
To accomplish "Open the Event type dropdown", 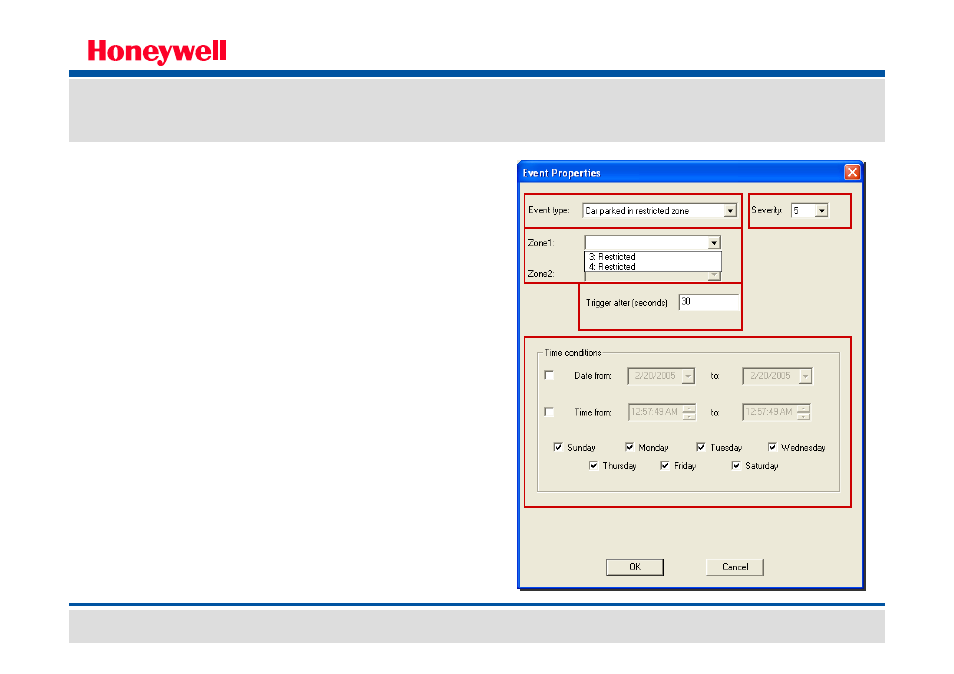I will (729, 210).
